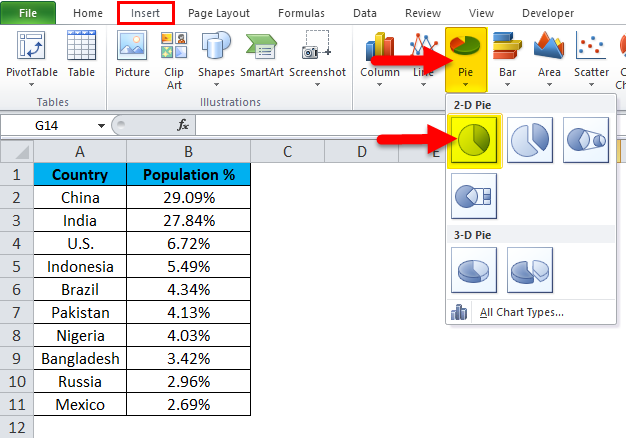Click the Shapes icon
This screenshot has width=626, height=438.
click(216, 45)
